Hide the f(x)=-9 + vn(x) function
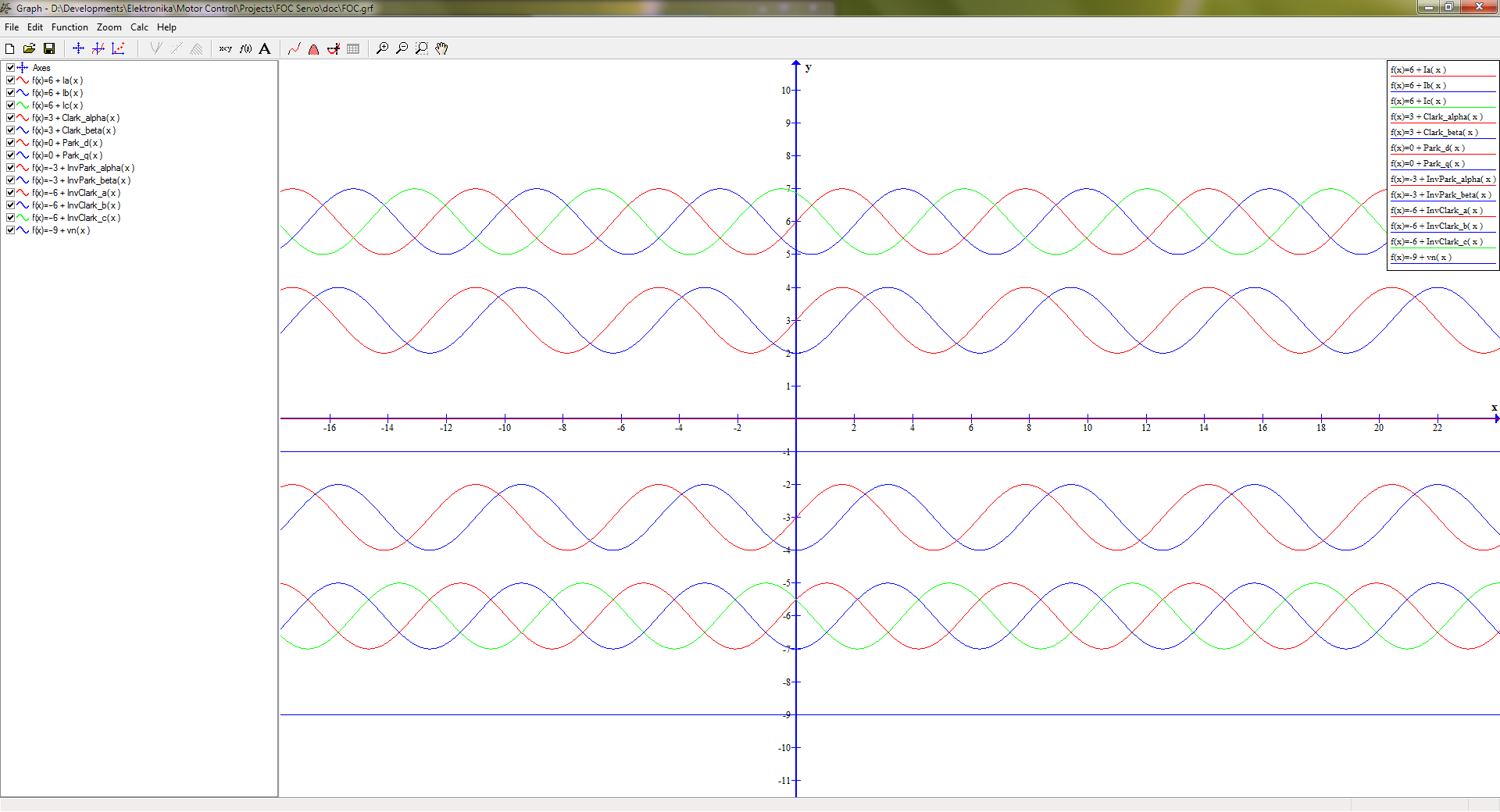1500x812 pixels. coord(10,230)
